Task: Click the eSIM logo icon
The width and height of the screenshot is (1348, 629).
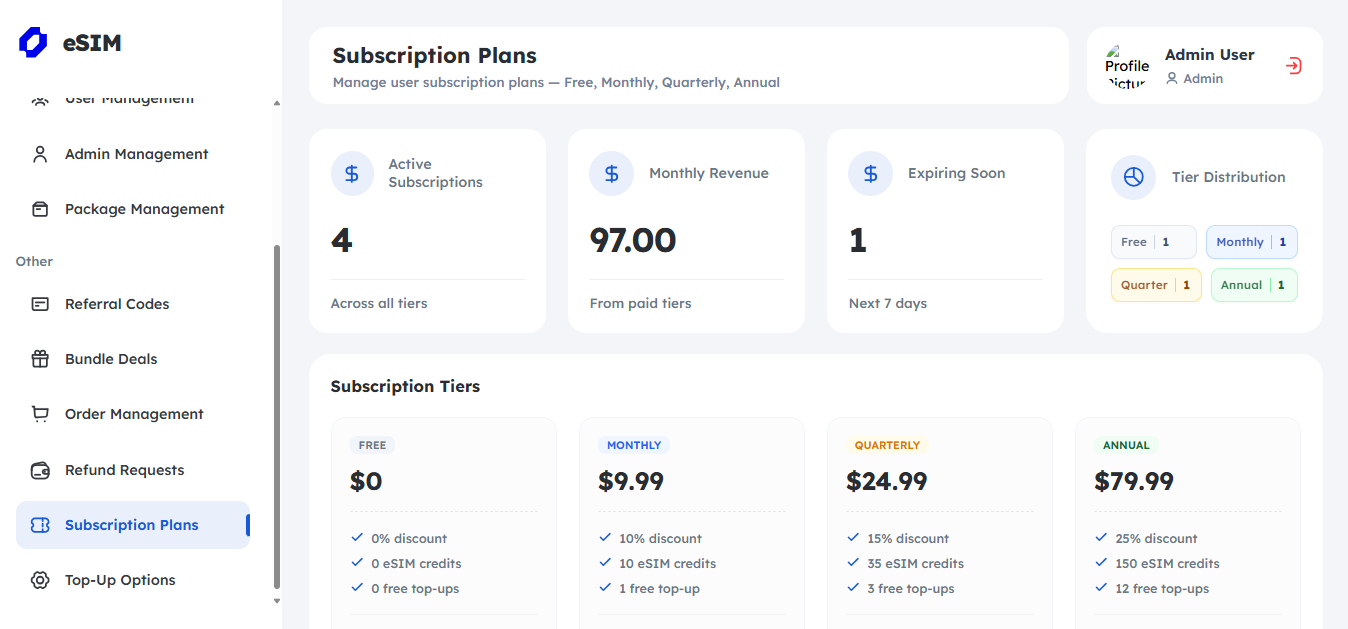Action: pyautogui.click(x=33, y=43)
